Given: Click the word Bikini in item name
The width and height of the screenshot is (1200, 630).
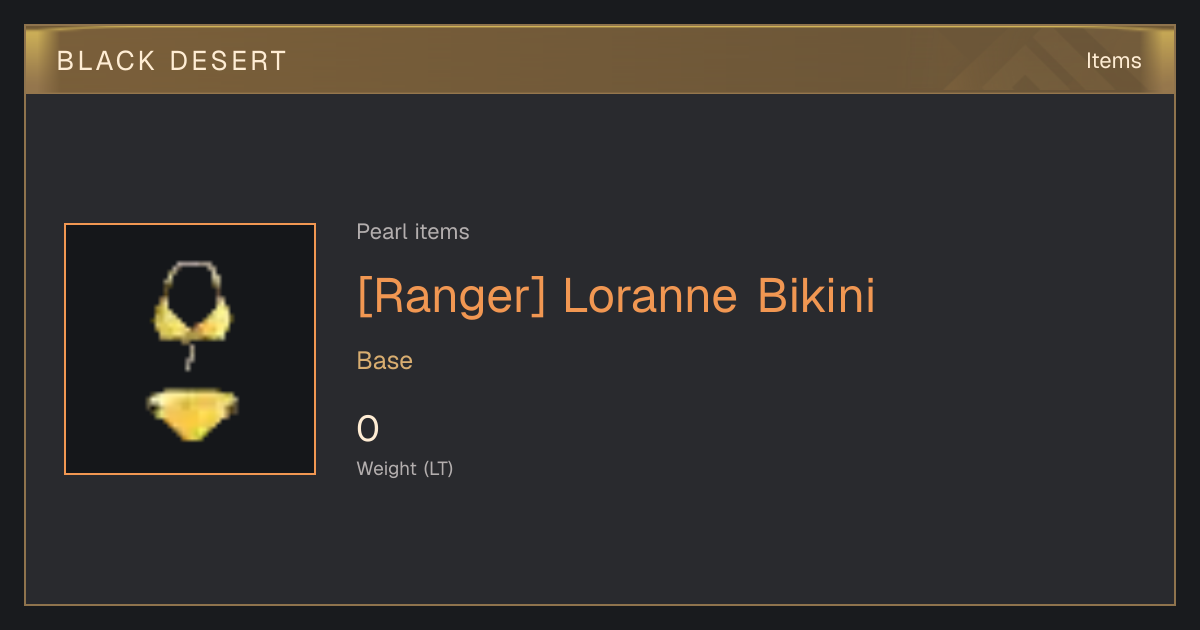Looking at the screenshot, I should [x=816, y=296].
